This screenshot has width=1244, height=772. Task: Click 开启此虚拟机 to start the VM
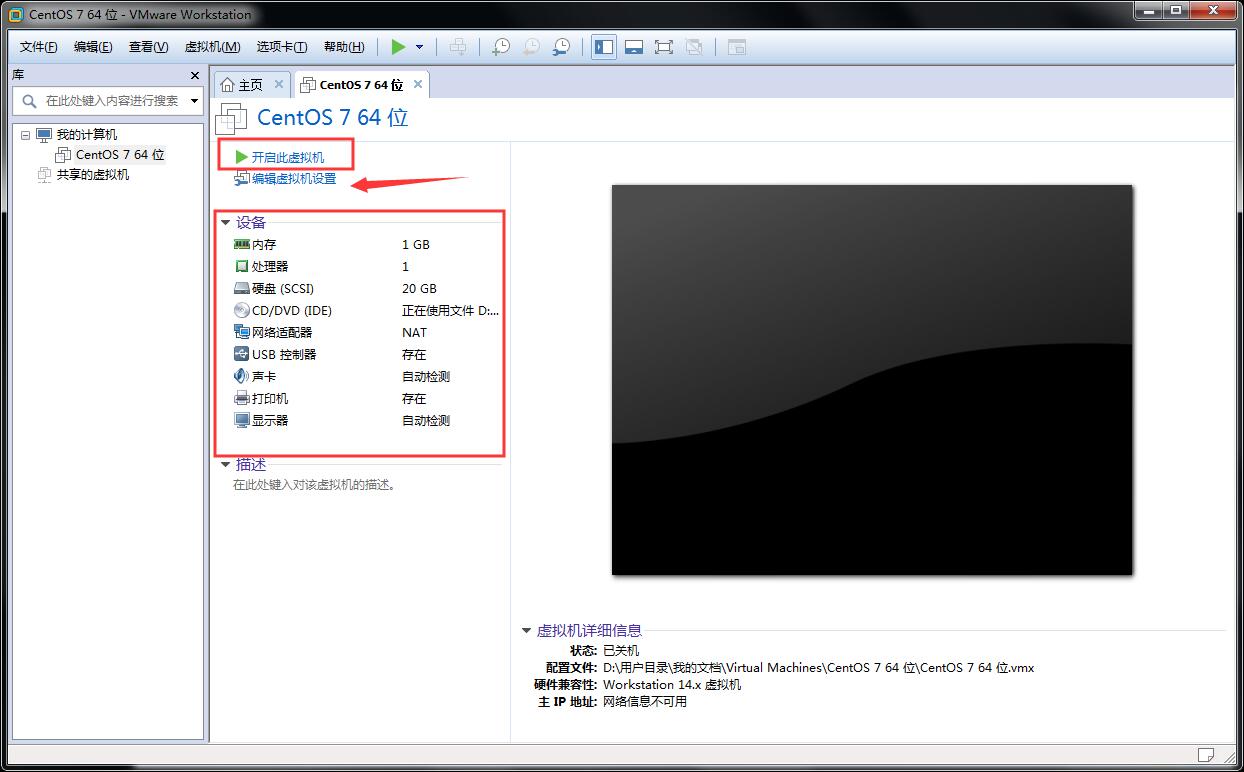tap(289, 156)
